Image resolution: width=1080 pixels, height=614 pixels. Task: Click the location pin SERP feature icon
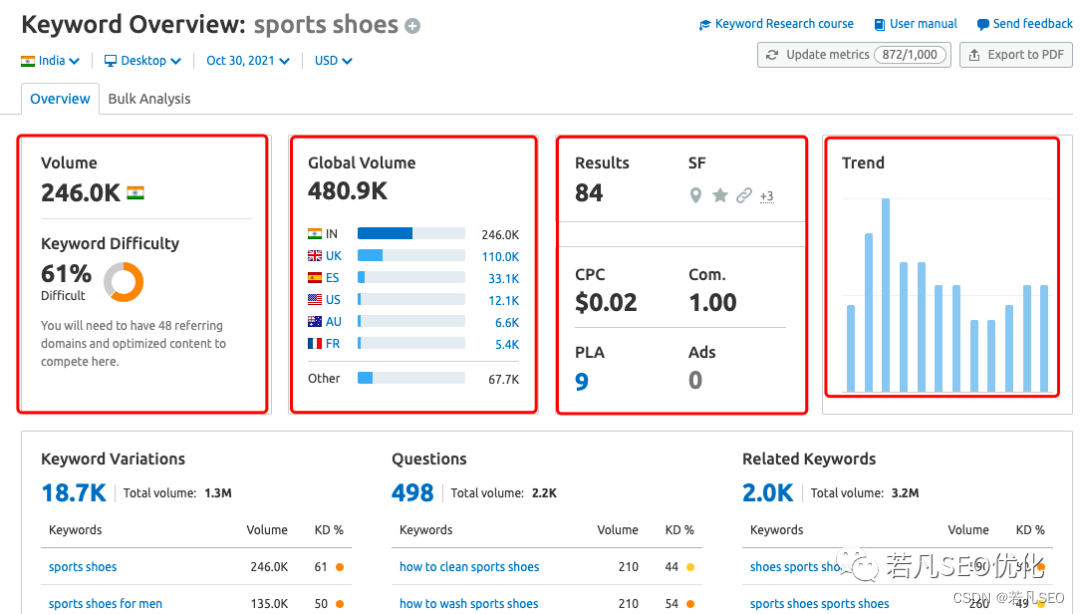click(696, 196)
